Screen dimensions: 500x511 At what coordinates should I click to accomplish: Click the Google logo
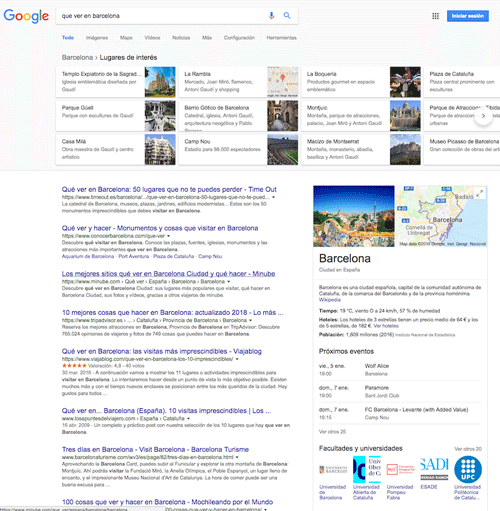[26, 16]
